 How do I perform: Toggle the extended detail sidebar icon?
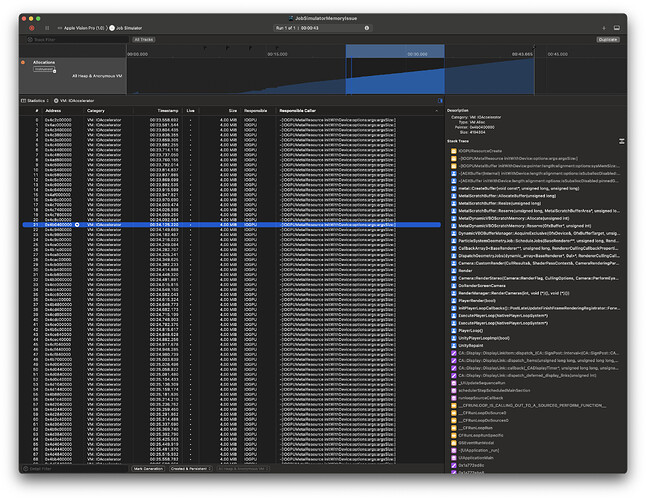point(440,101)
